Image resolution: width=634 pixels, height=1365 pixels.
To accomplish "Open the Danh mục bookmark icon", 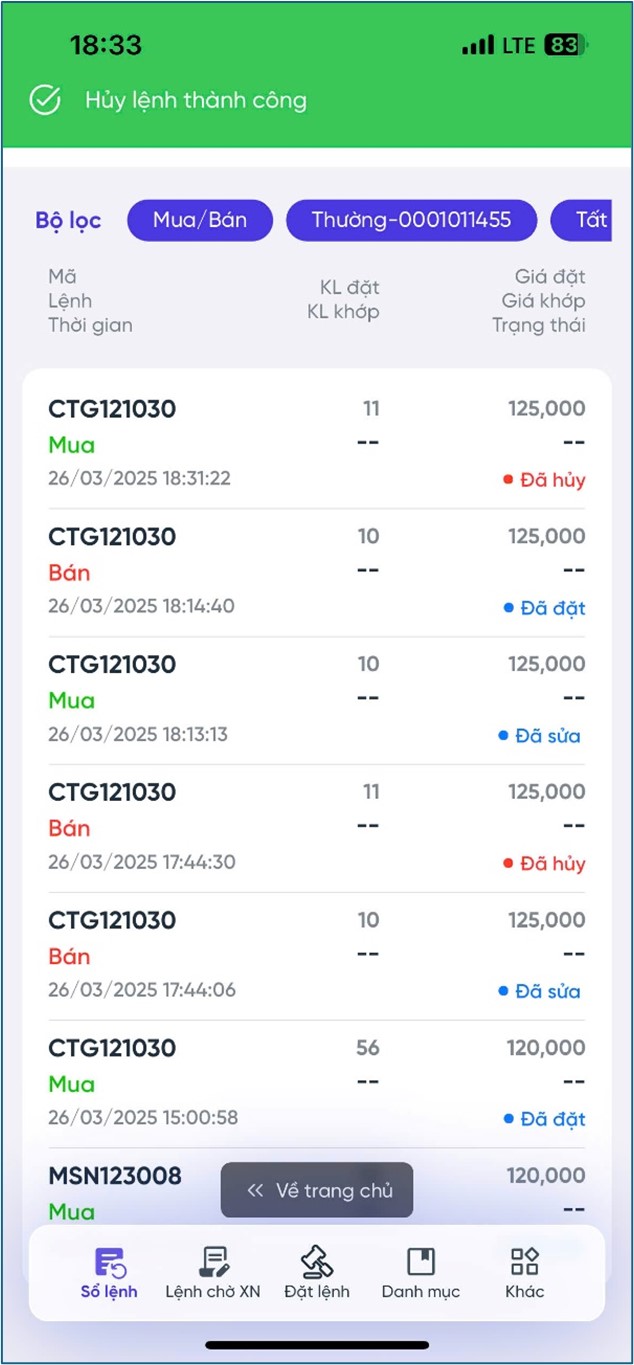I will pos(420,1261).
